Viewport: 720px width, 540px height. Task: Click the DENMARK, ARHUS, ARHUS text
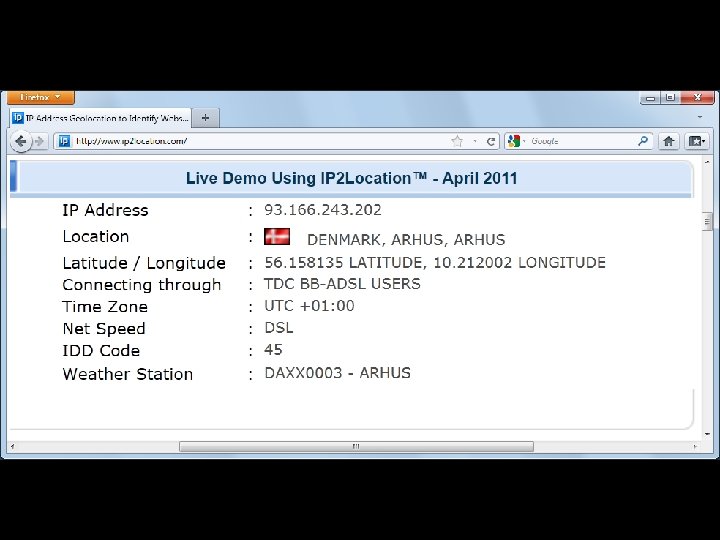(x=406, y=240)
